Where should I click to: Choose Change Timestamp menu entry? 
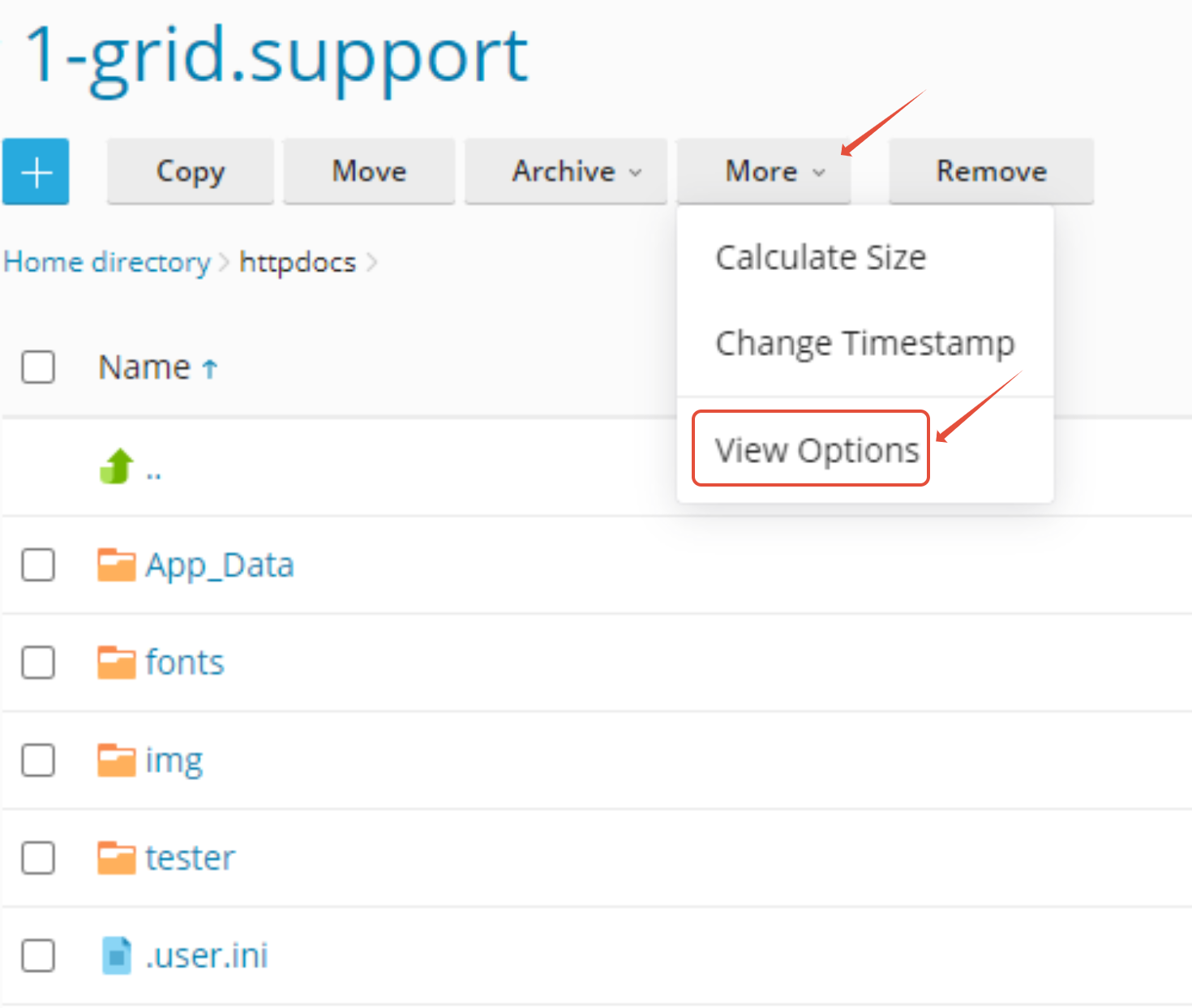[865, 343]
